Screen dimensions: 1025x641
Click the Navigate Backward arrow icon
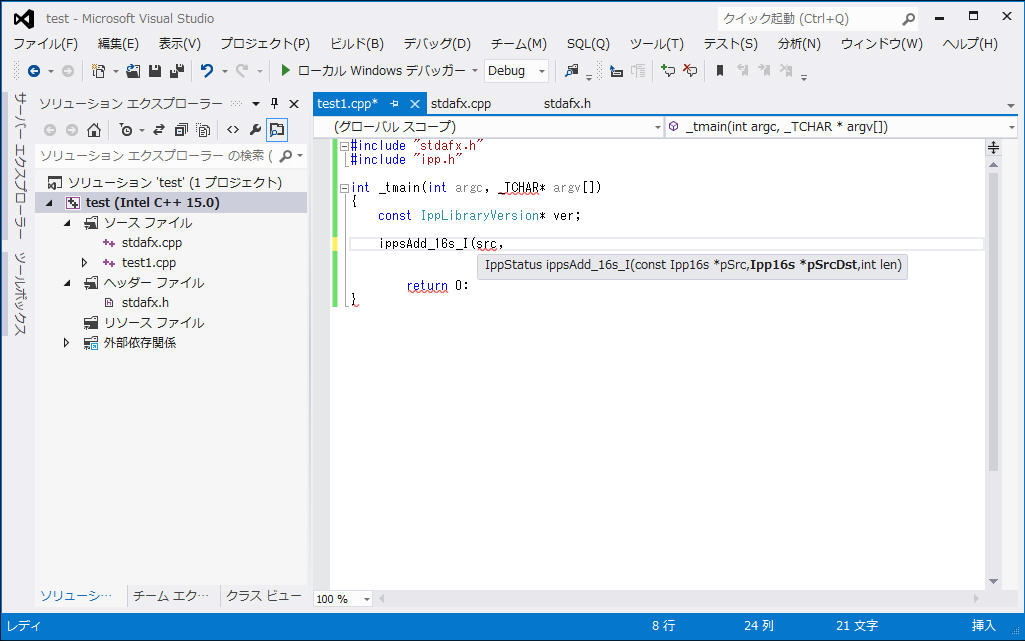tap(34, 71)
